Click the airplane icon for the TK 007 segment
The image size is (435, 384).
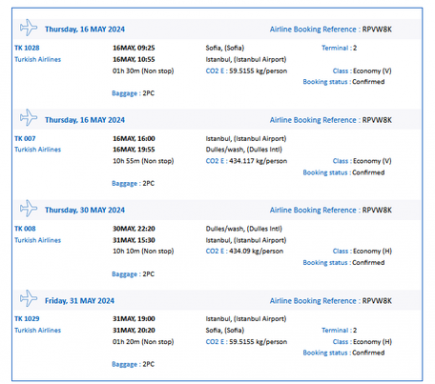click(x=28, y=118)
